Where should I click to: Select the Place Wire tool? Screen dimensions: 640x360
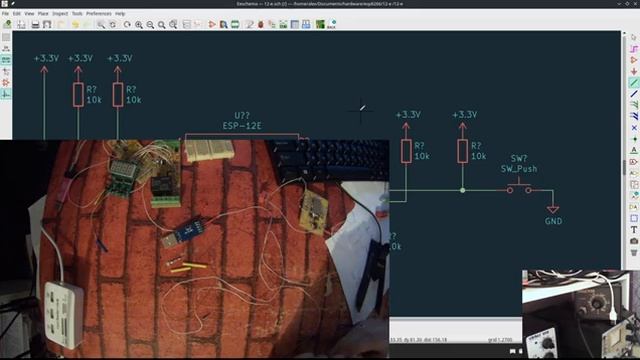(x=634, y=82)
